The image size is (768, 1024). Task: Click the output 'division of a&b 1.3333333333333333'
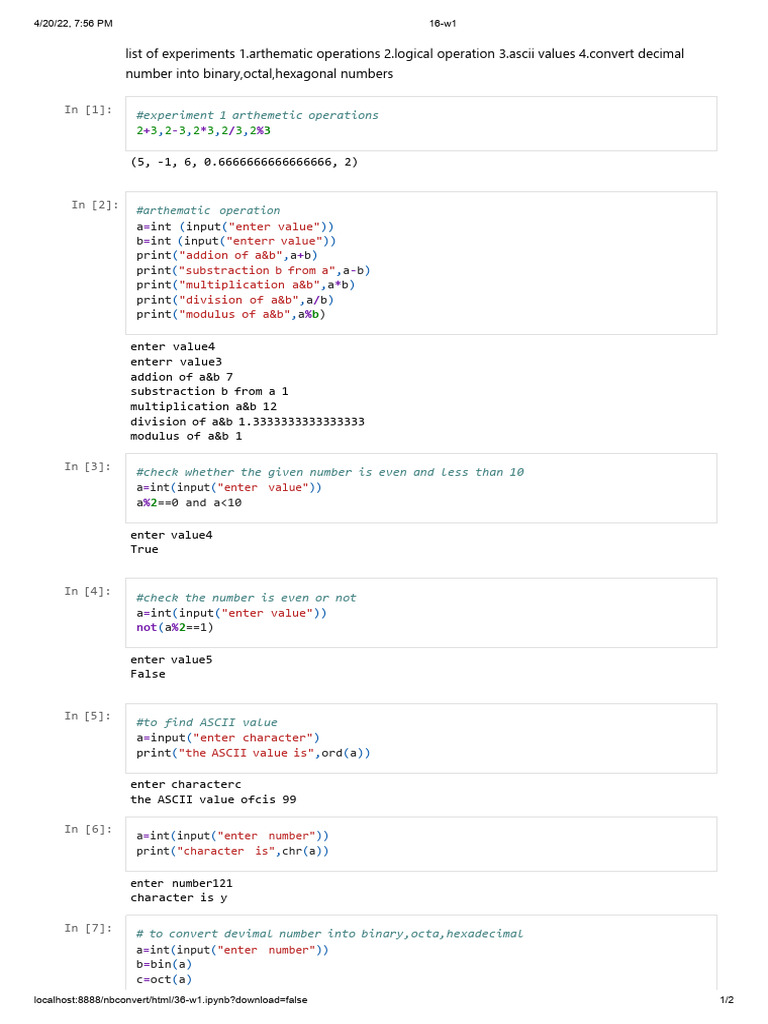tap(247, 421)
